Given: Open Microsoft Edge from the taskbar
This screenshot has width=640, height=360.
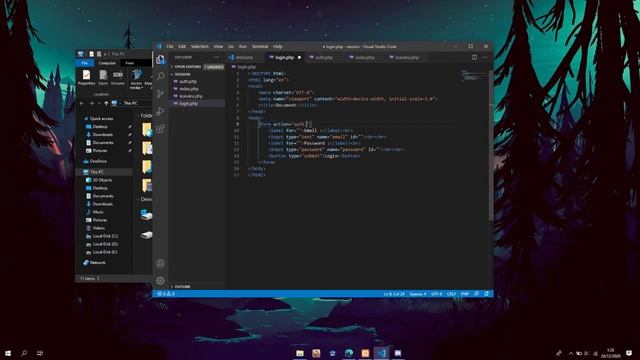Looking at the screenshot, I should (349, 353).
